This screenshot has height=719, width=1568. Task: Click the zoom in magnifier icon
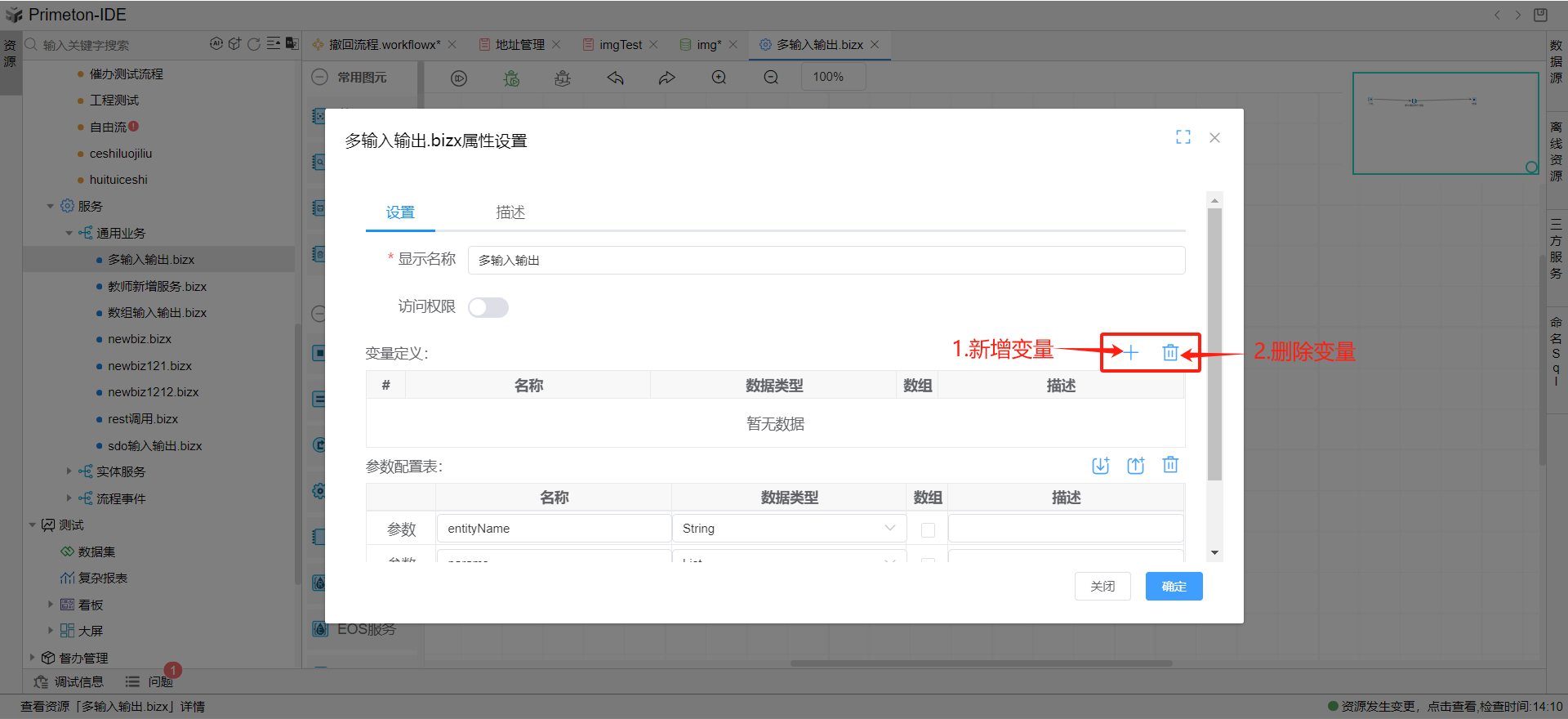(x=719, y=78)
